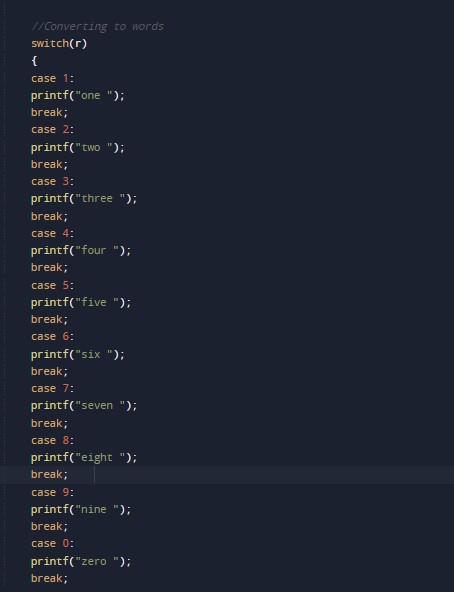Viewport: 454px width, 592px height.
Task: Click the printf "five" statement
Action: coord(81,302)
